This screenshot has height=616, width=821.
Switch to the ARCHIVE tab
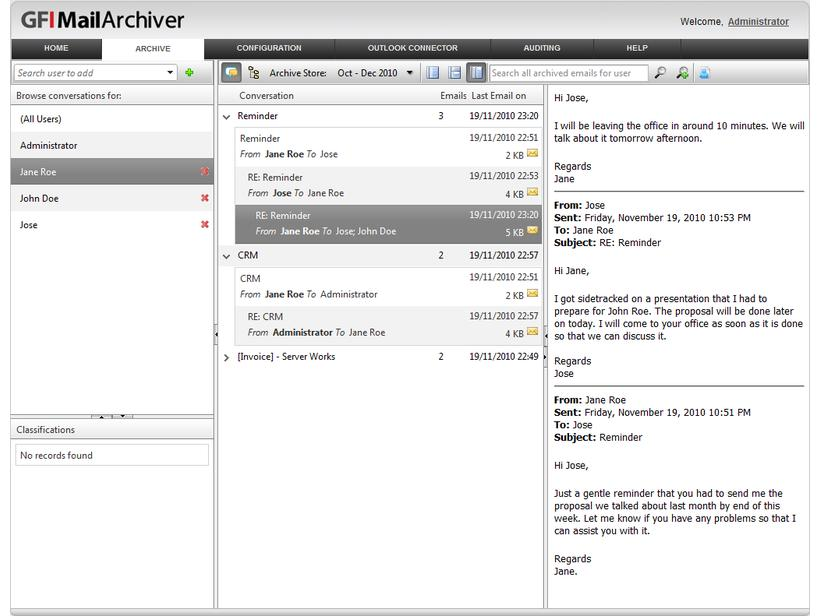click(x=153, y=48)
